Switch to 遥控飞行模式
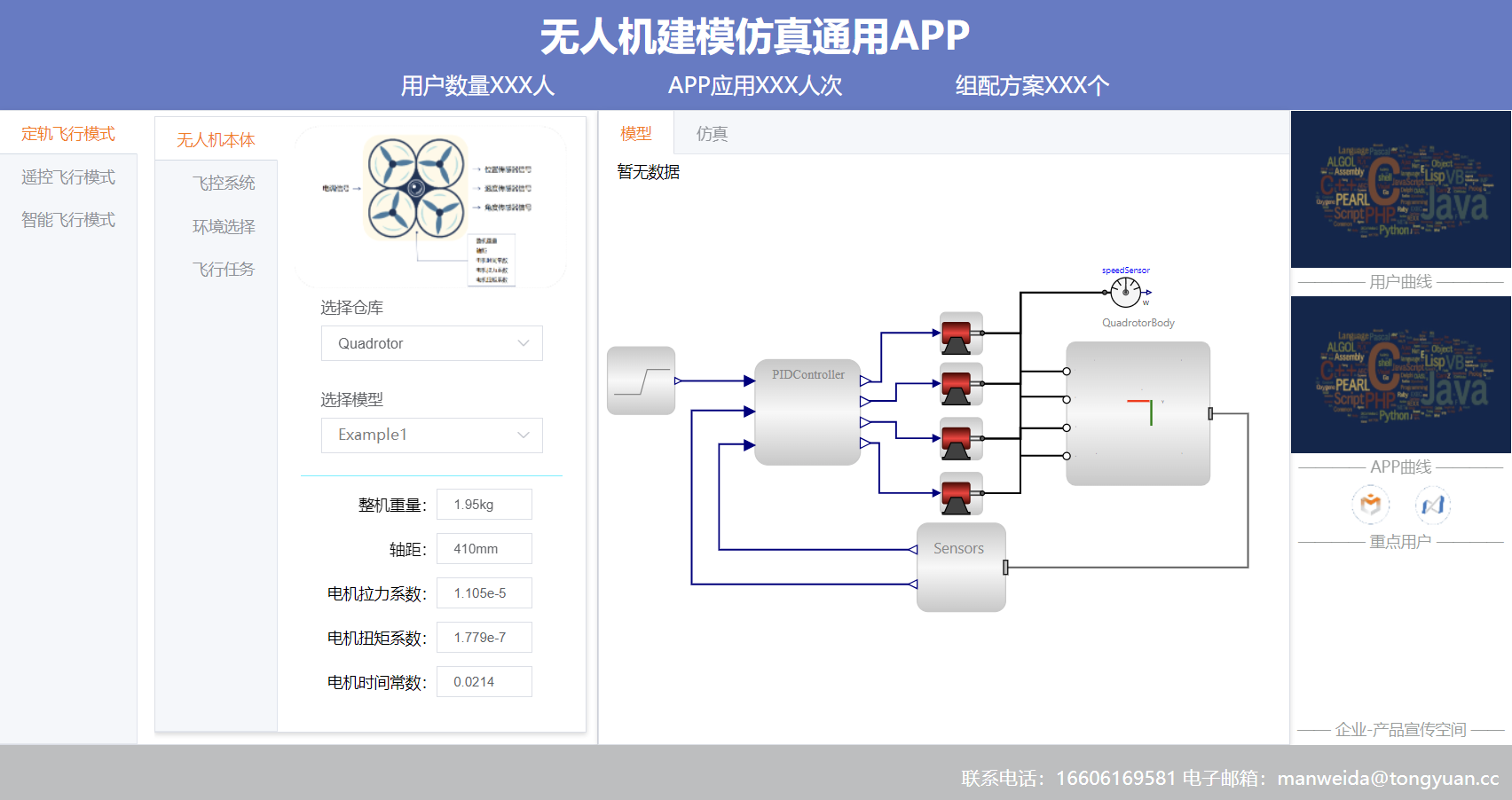 coord(68,177)
